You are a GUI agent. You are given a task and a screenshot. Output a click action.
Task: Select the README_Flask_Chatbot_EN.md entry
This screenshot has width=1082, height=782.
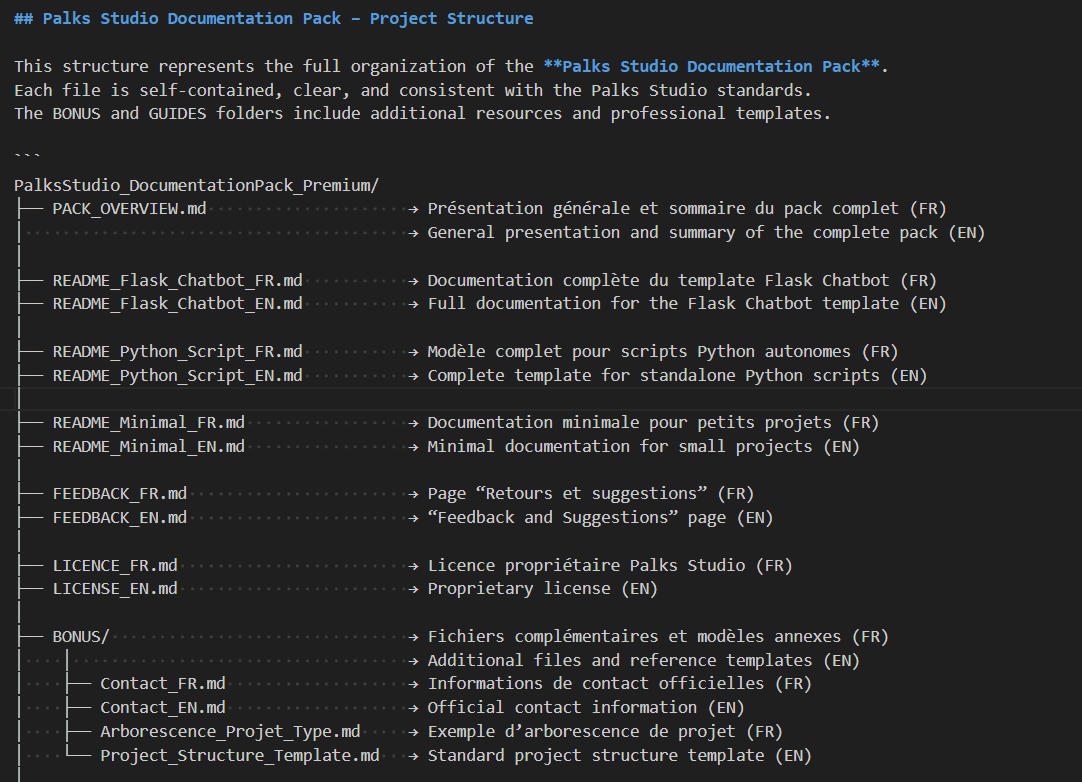(x=177, y=304)
